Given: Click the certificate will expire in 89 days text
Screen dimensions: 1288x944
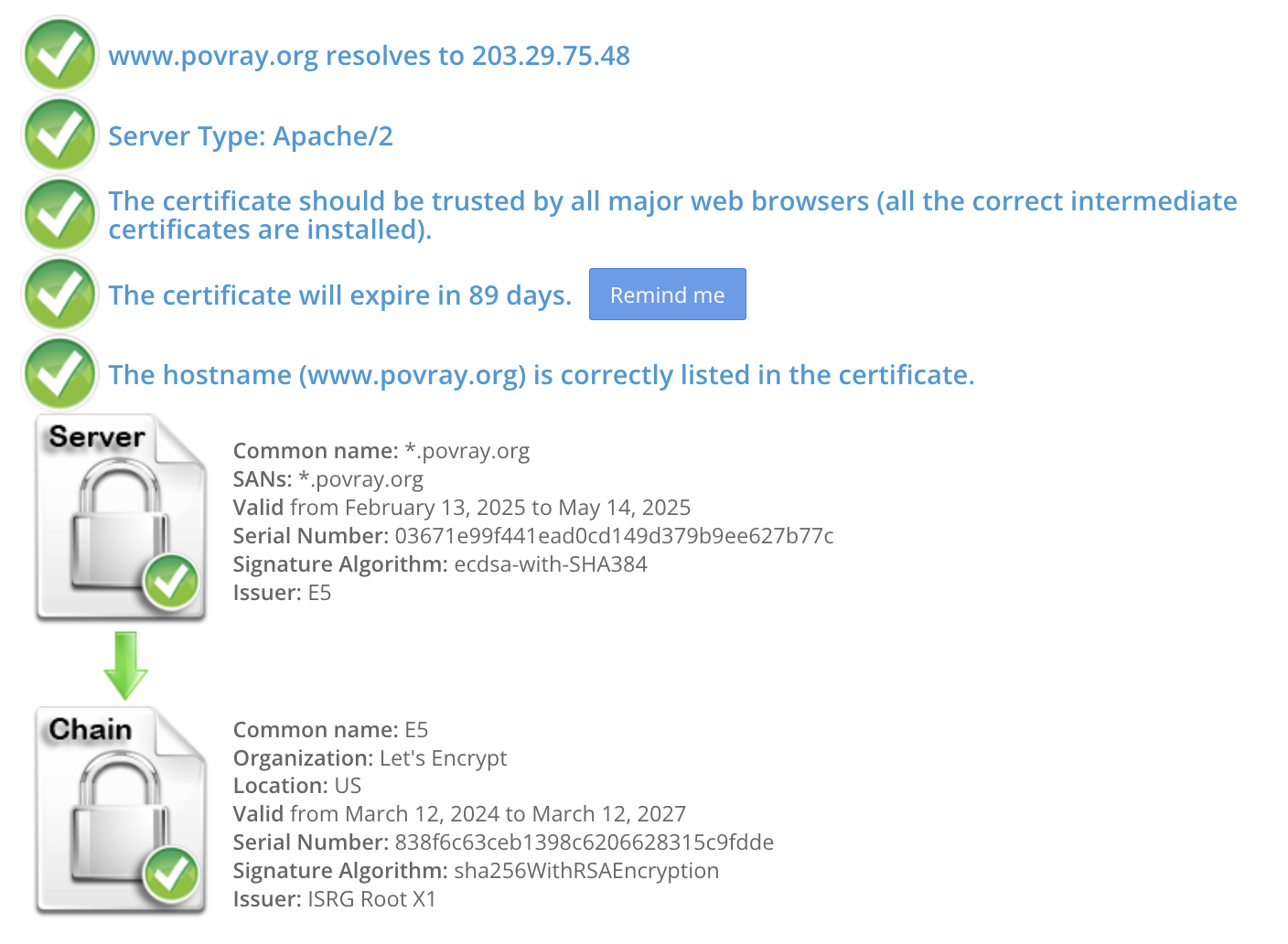Looking at the screenshot, I should [x=339, y=295].
